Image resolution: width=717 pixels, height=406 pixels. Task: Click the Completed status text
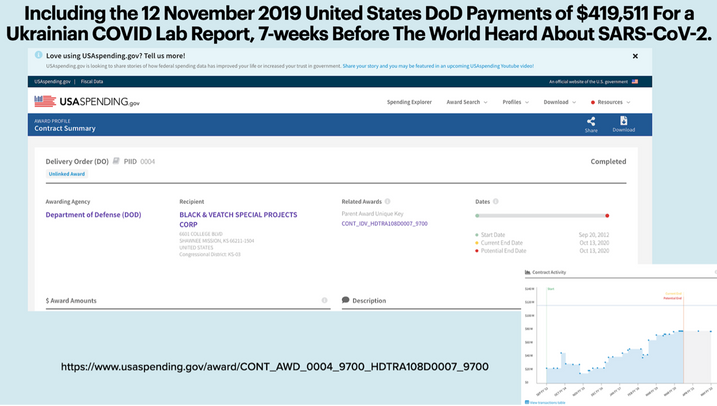608,161
